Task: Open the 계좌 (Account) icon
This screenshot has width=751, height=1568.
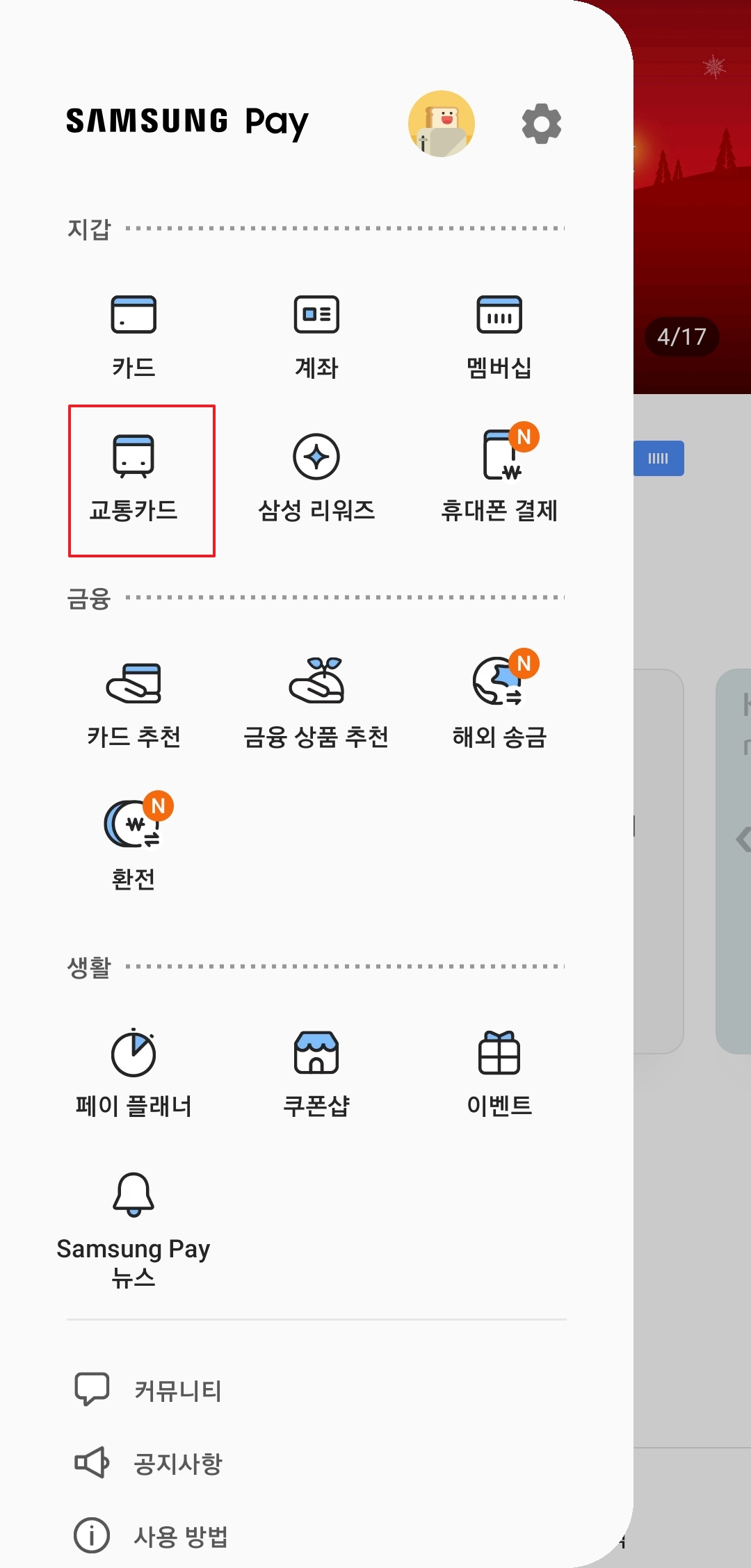Action: coord(316,315)
